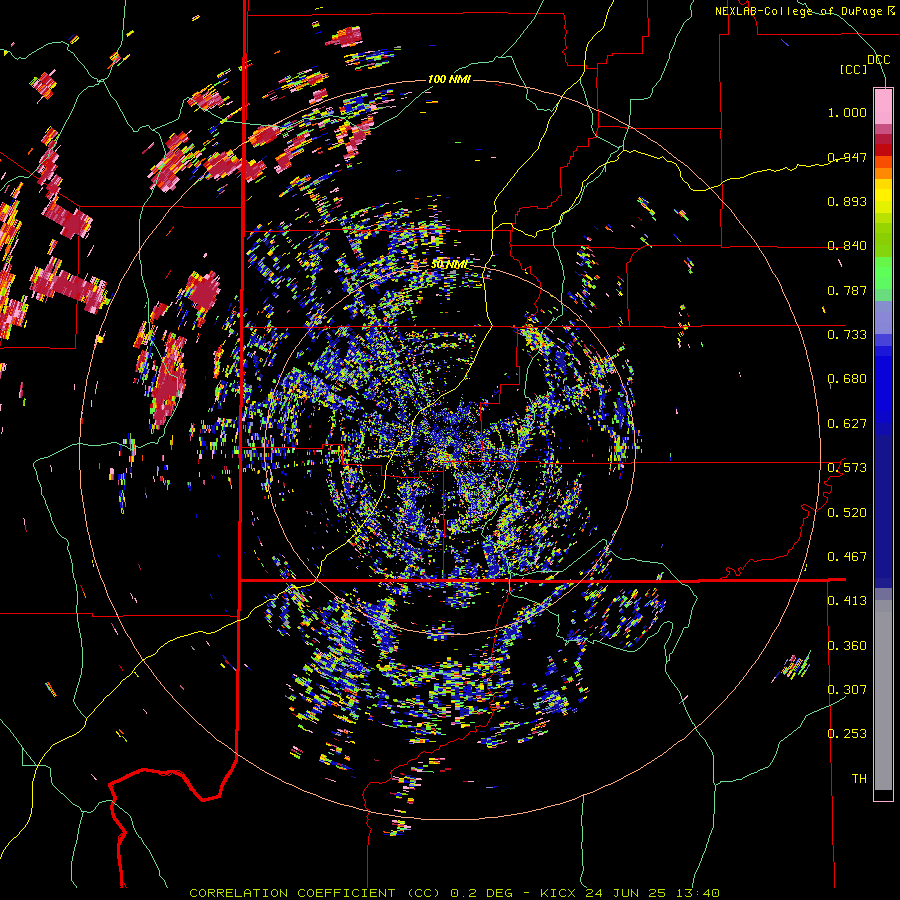This screenshot has width=900, height=900.
Task: Pick the light pink band of the color bar
Action: 883,106
